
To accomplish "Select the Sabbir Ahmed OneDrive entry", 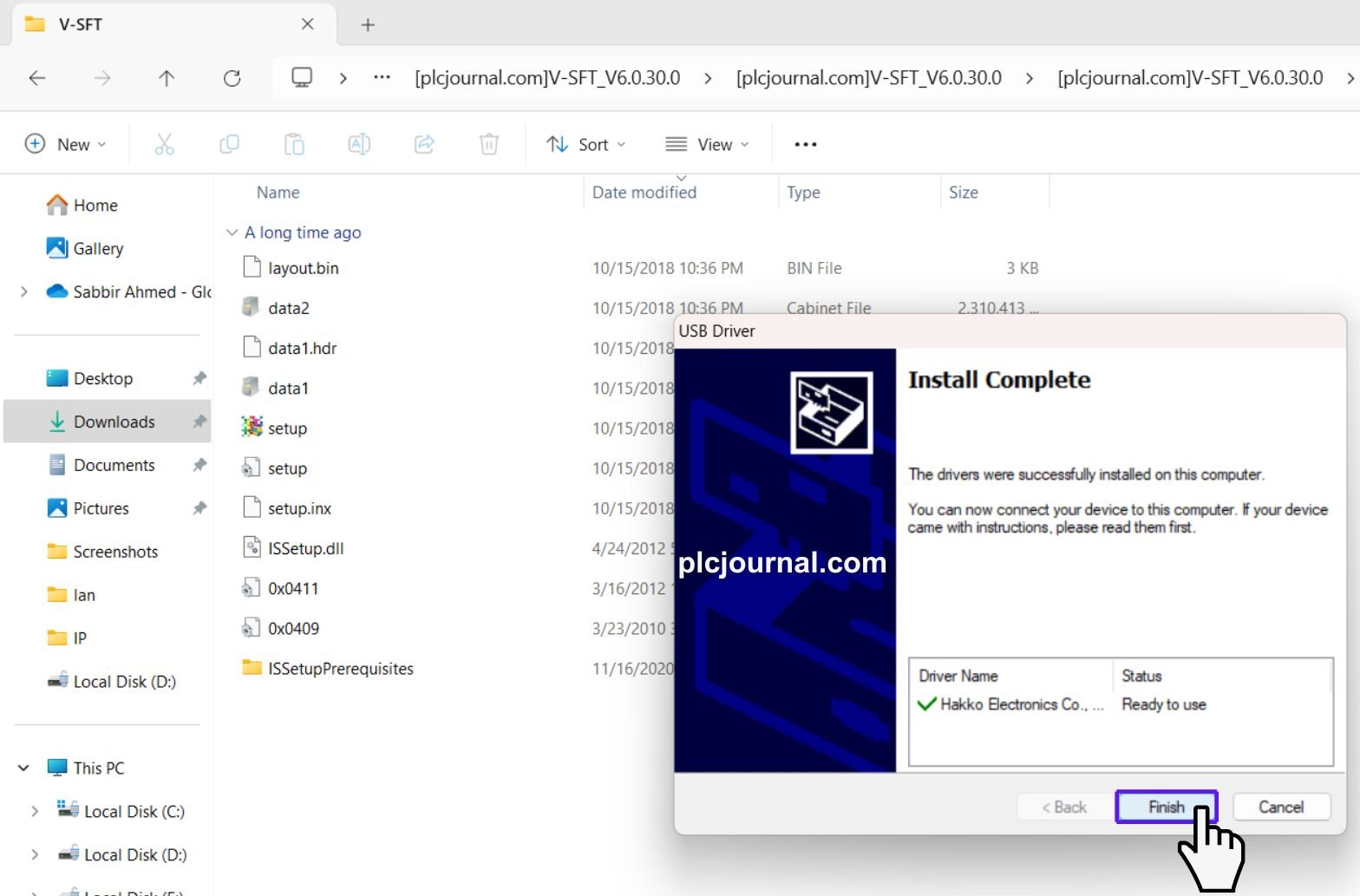I will (128, 292).
